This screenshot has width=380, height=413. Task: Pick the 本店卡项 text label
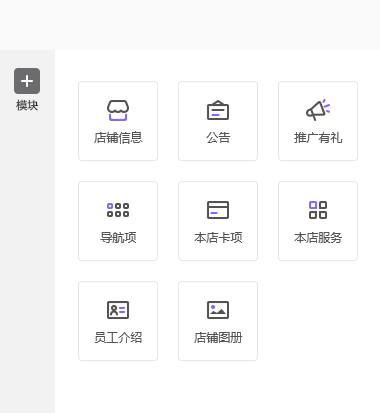coord(218,238)
